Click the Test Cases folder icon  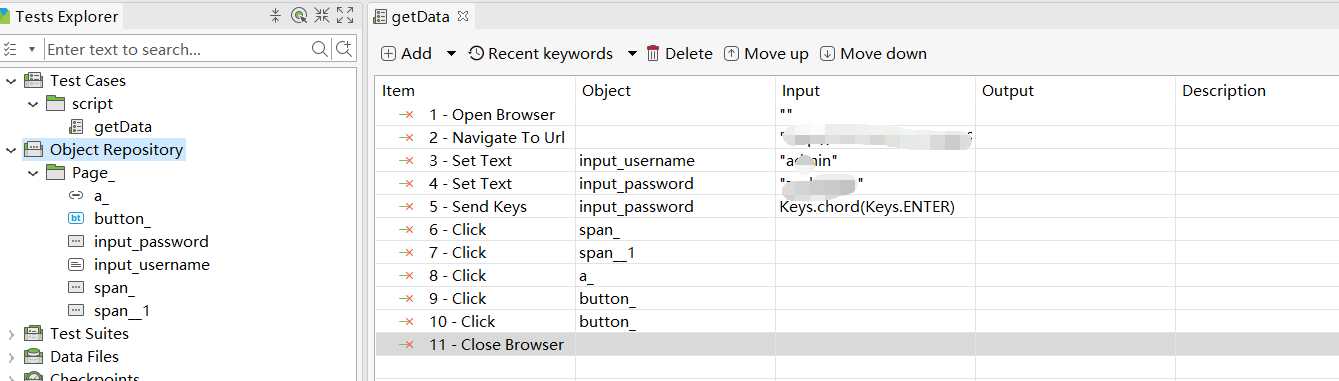tap(34, 80)
